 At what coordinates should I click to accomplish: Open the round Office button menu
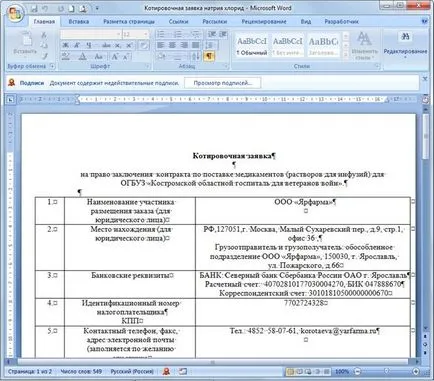(x=15, y=14)
